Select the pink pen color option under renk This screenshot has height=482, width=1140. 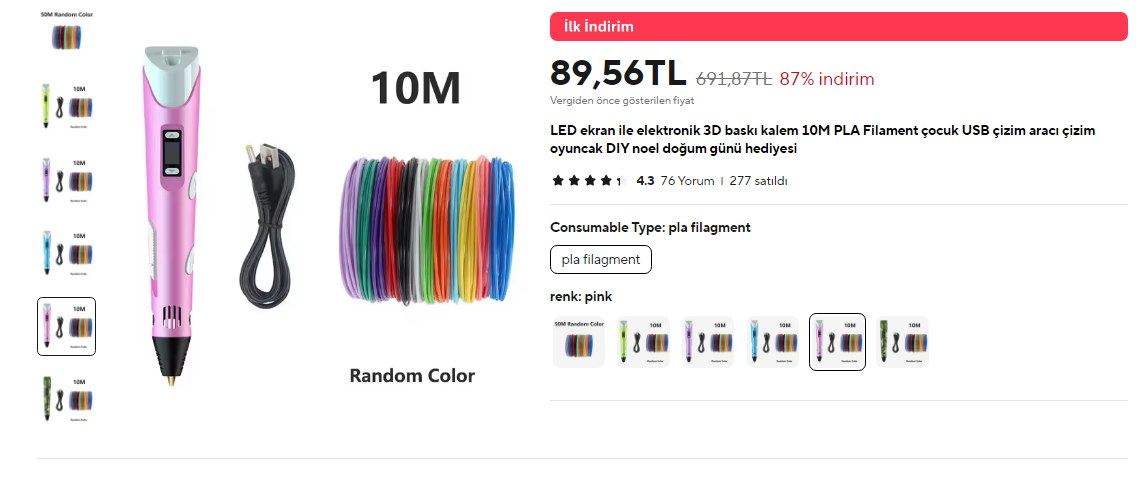tap(837, 342)
